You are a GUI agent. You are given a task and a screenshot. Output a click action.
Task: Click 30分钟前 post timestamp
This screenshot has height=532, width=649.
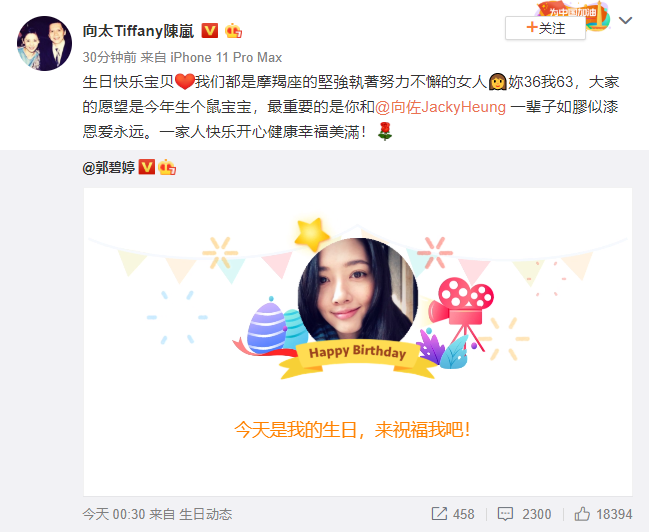pos(110,57)
